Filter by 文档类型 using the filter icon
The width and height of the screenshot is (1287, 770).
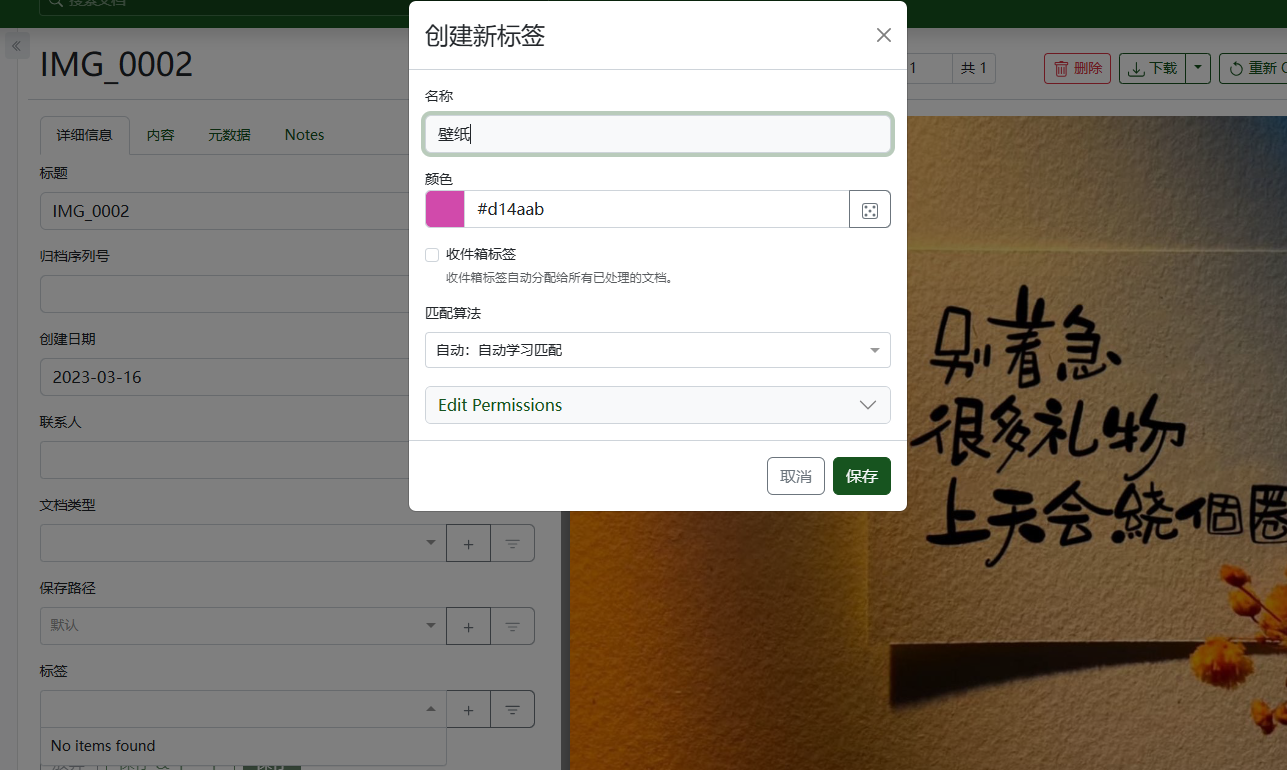(x=512, y=543)
